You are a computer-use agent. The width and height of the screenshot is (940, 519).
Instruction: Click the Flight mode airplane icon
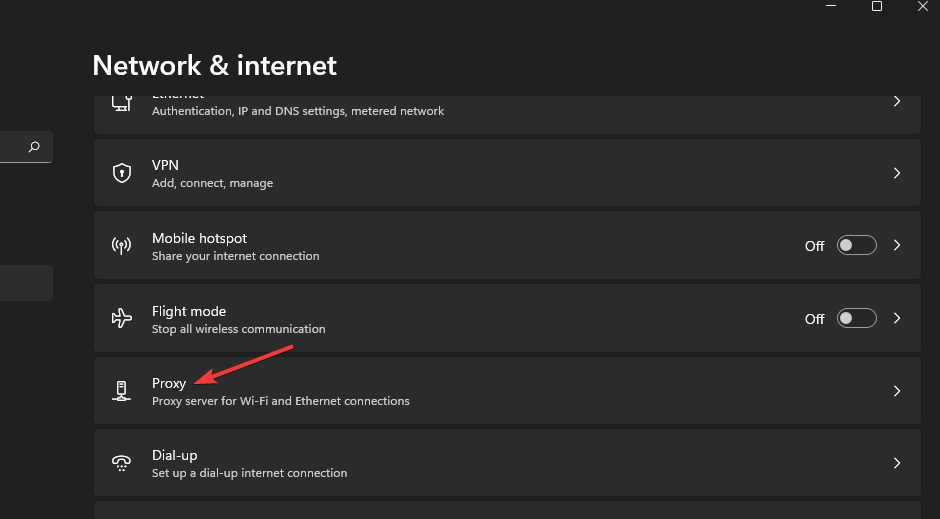coord(122,318)
